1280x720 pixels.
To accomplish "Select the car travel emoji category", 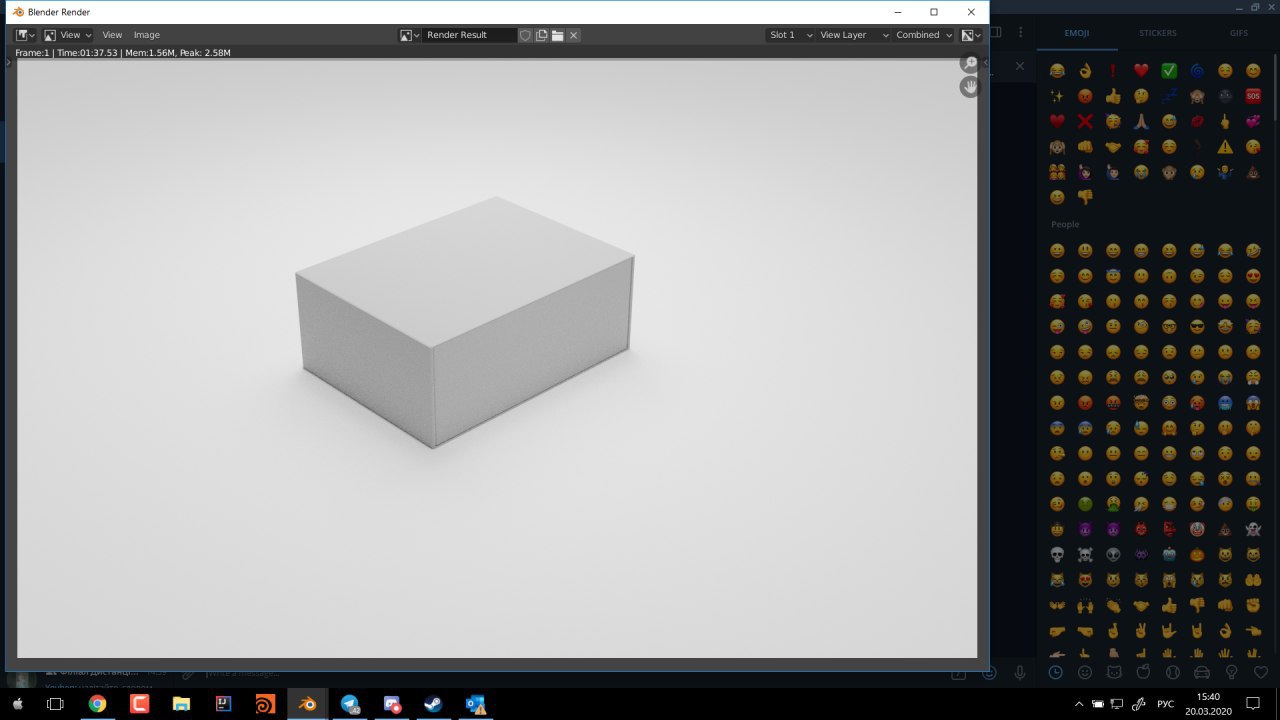I will [1203, 672].
